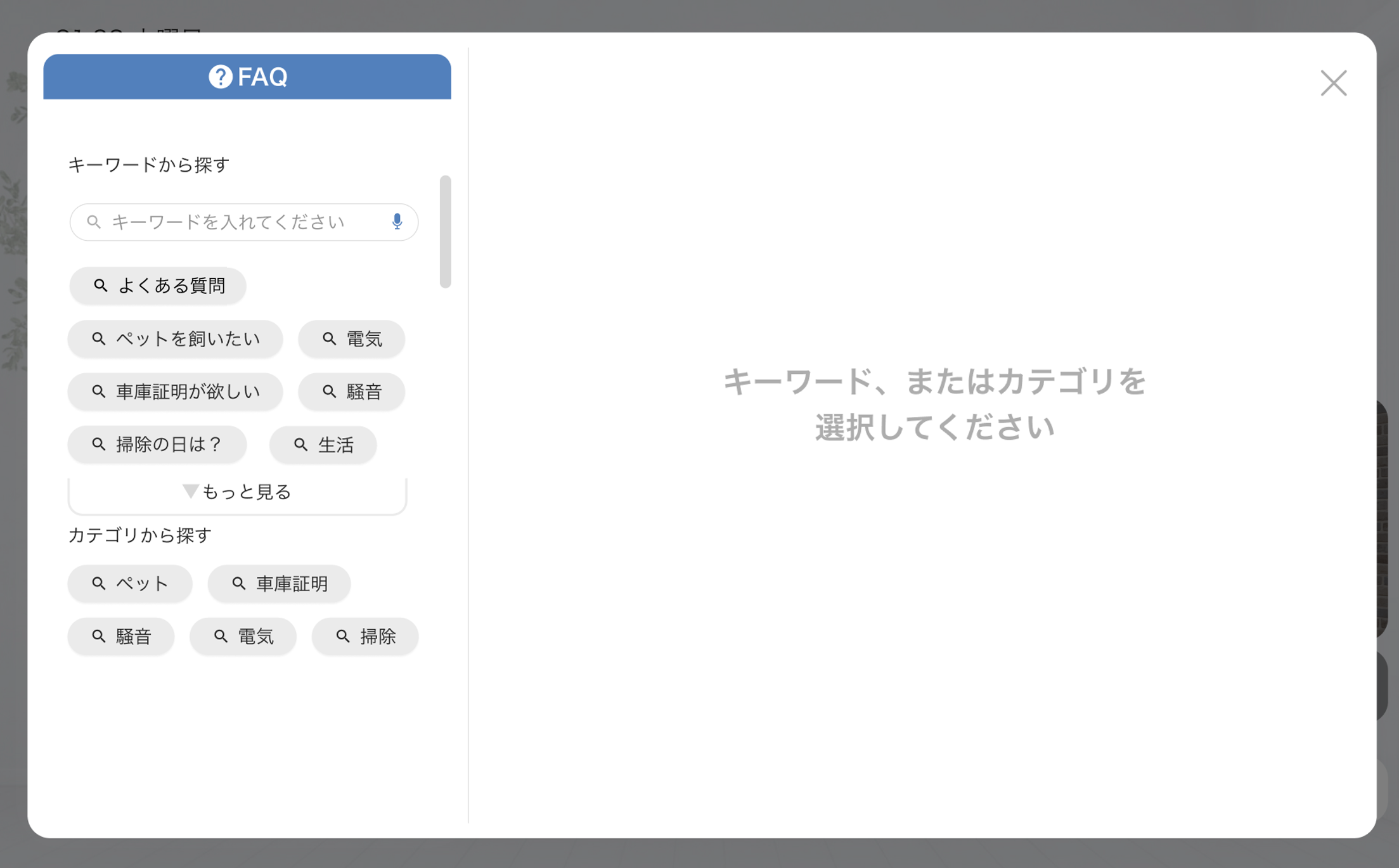Open the 騒音 category under カテゴリから探す
Screen dimensions: 1399x868
121,636
